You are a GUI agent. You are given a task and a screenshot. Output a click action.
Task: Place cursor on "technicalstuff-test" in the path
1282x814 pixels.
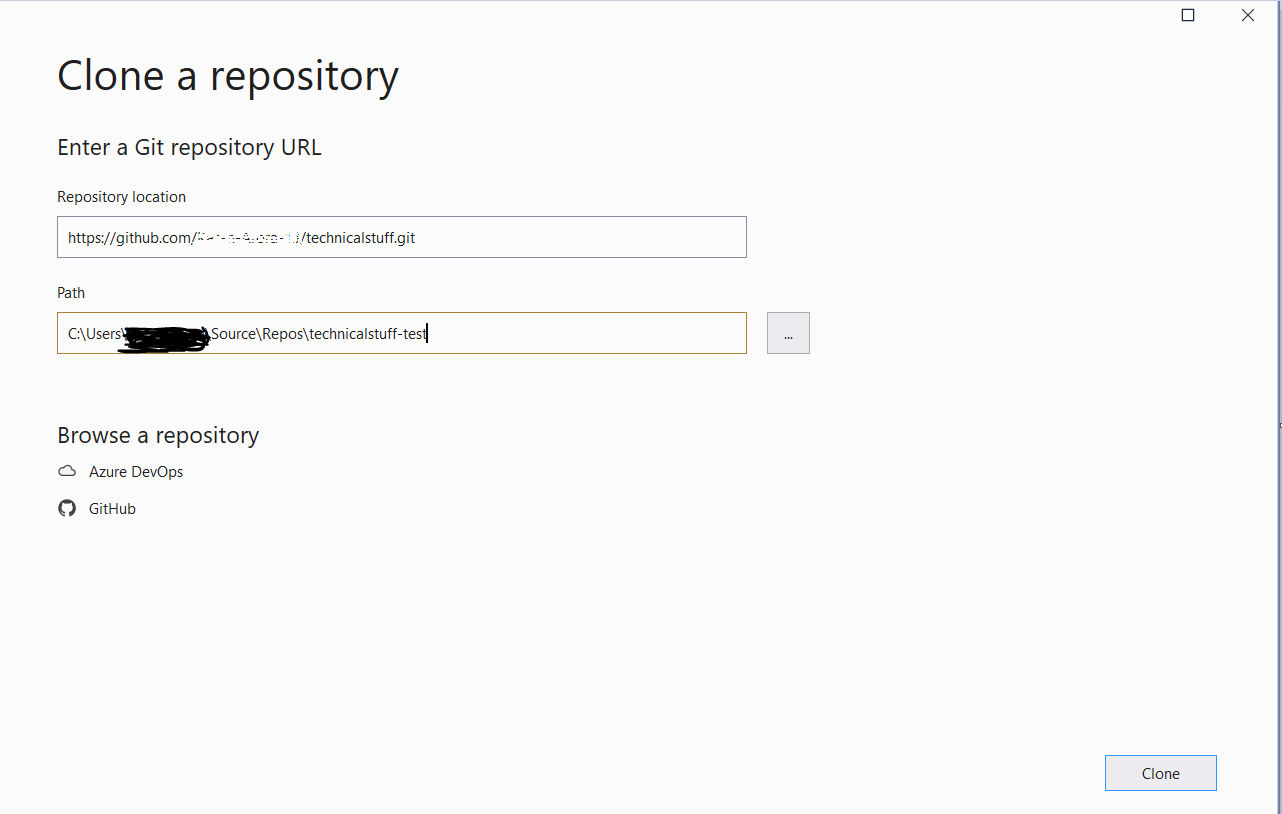tap(368, 334)
